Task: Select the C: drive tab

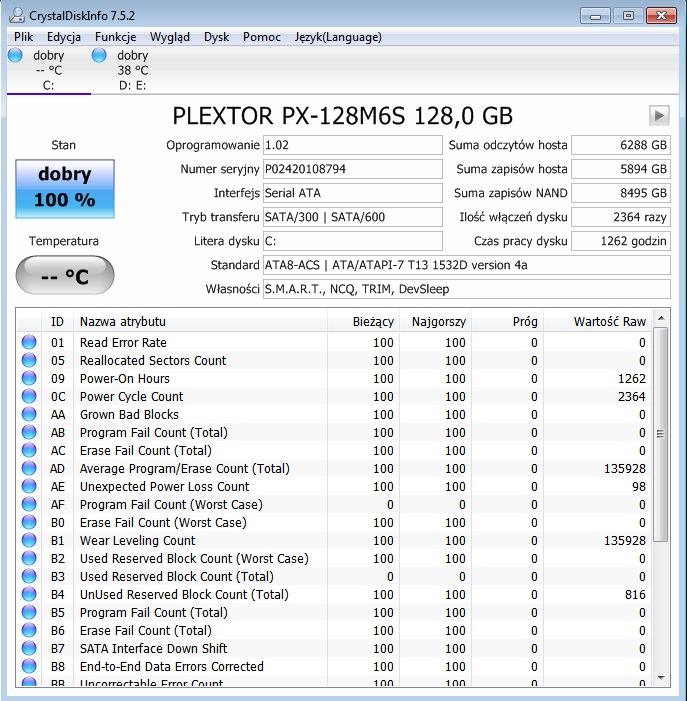Action: [49, 70]
